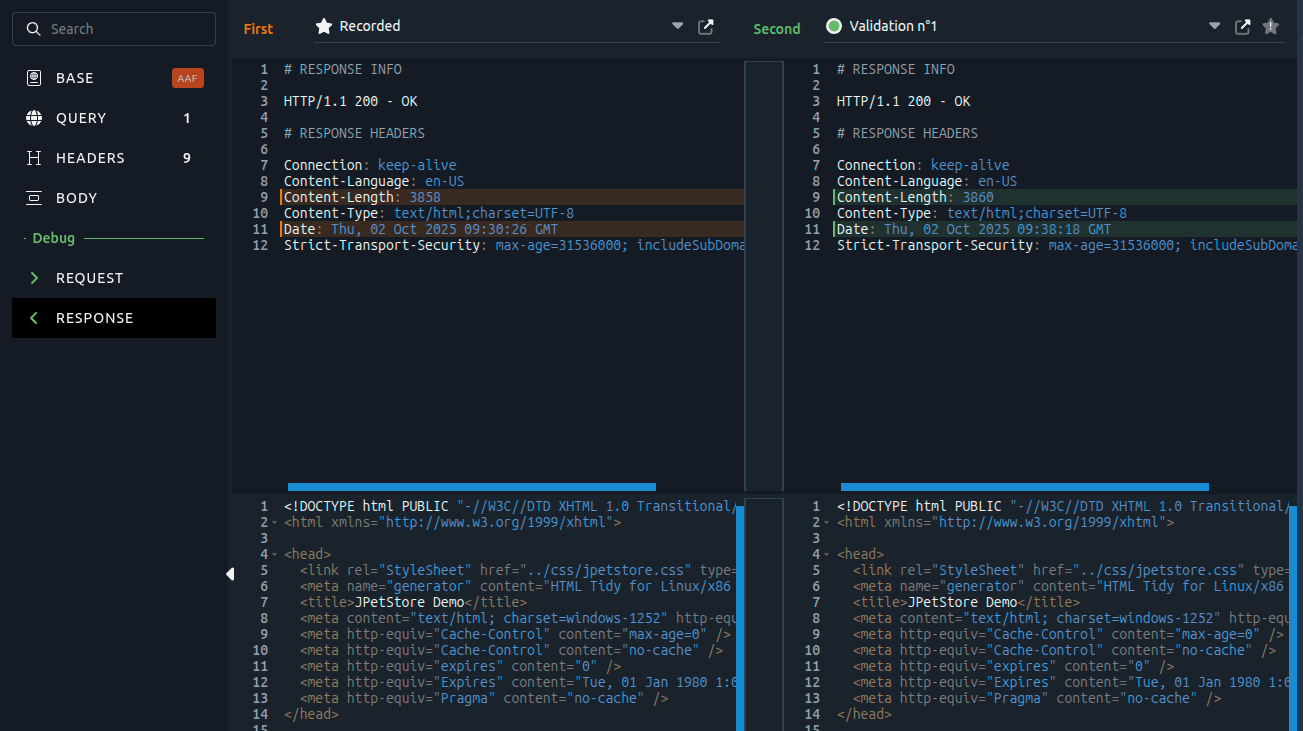The image size is (1303, 731).
Task: Select the BASE section icon in the sidebar
Action: coord(36,77)
